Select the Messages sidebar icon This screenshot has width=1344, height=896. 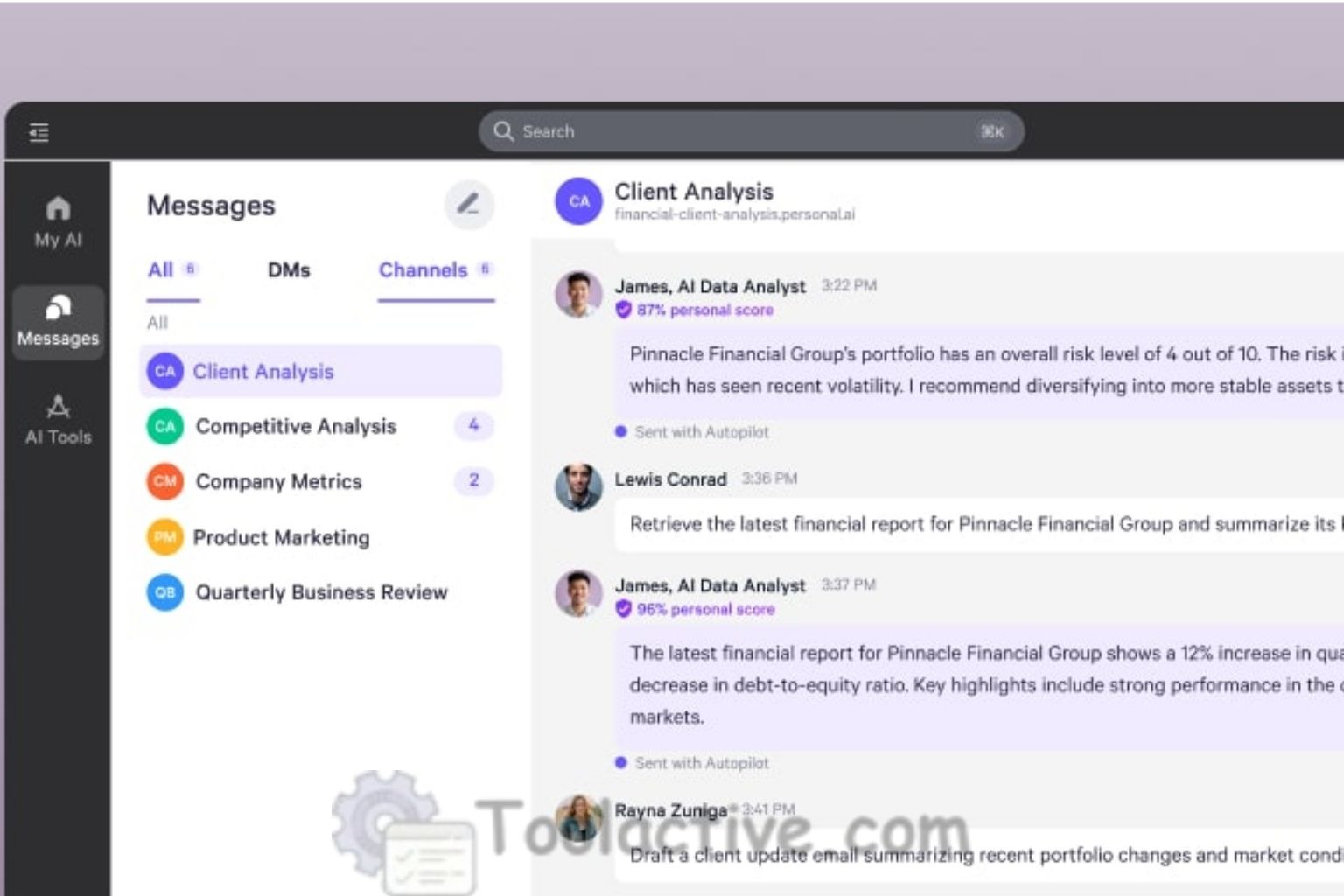tap(57, 322)
